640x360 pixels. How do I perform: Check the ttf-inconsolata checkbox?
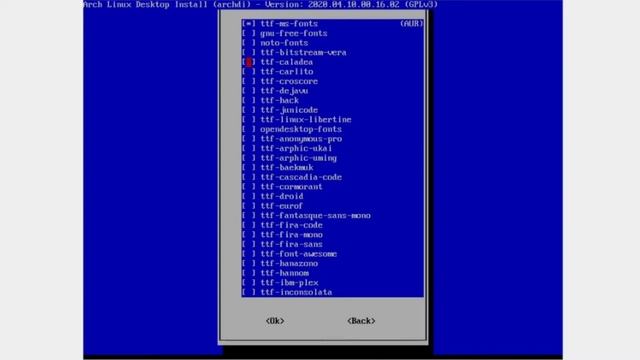pos(249,292)
